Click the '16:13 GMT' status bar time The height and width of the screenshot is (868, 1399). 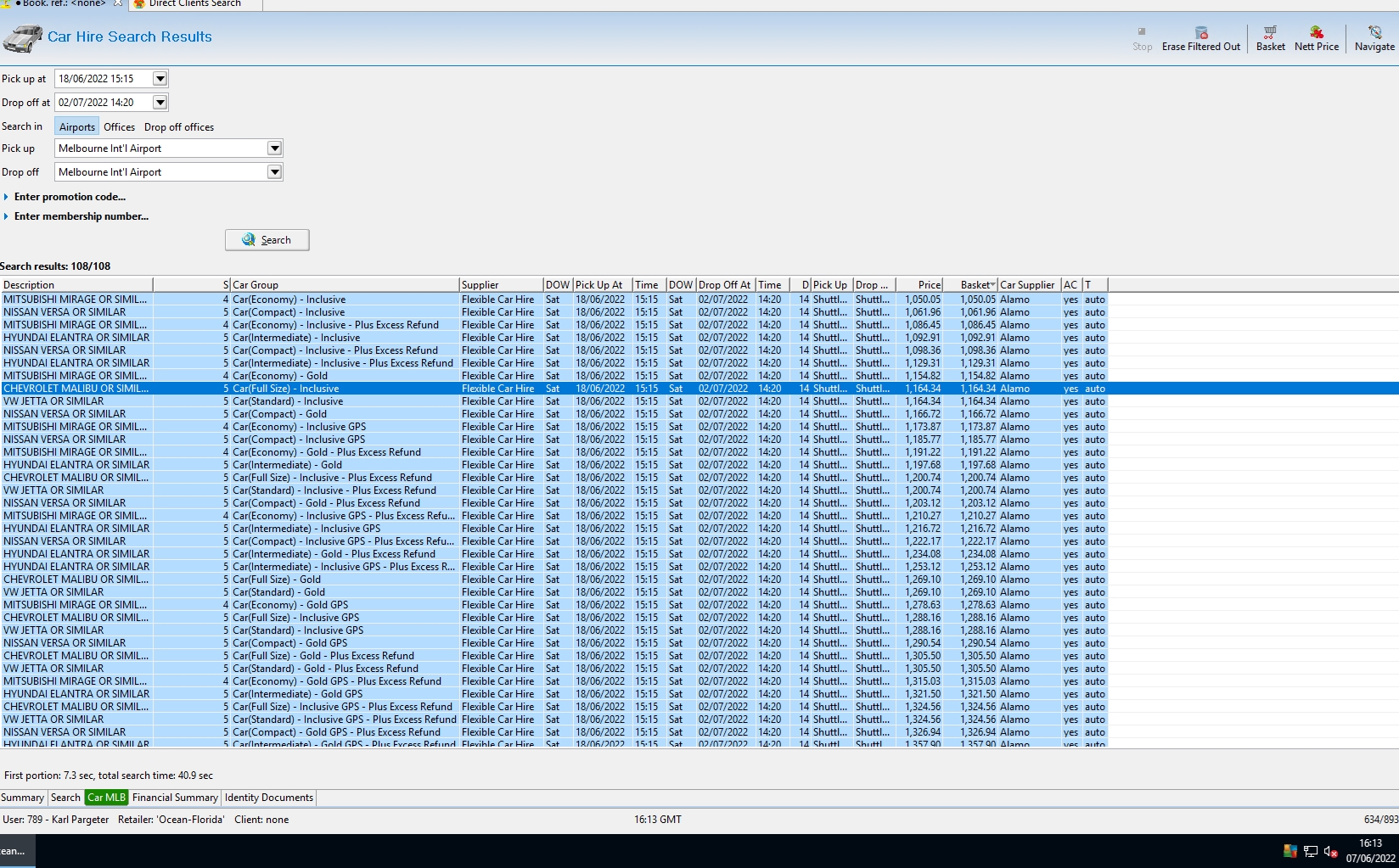(658, 820)
